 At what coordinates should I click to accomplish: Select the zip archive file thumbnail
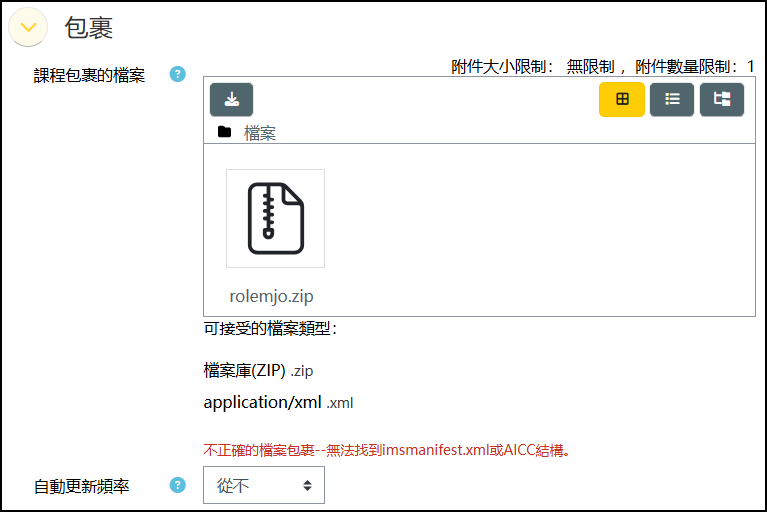(275, 219)
